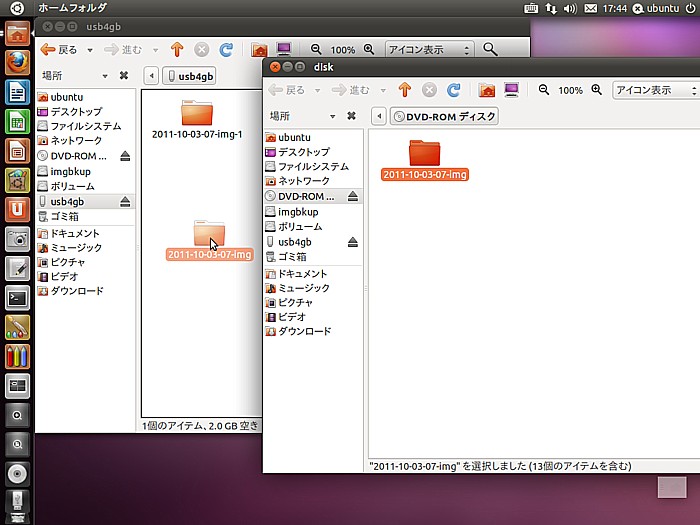Toggle path entry arrow beside DVD-ROM ディスク button
The image size is (700, 525).
tap(379, 117)
